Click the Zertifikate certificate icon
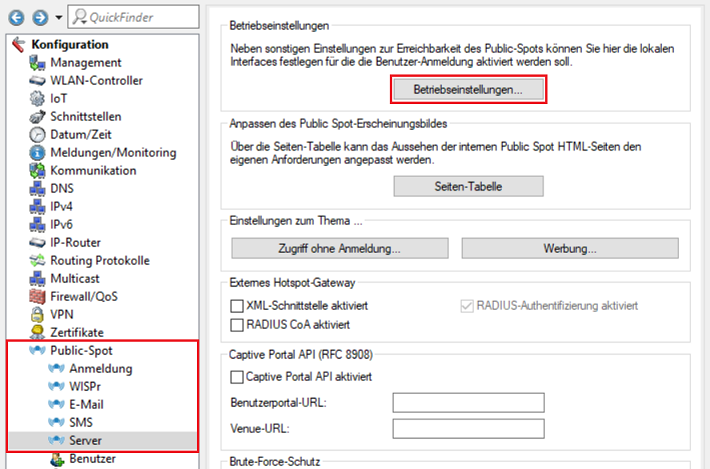The width and height of the screenshot is (710, 469). coord(37,332)
